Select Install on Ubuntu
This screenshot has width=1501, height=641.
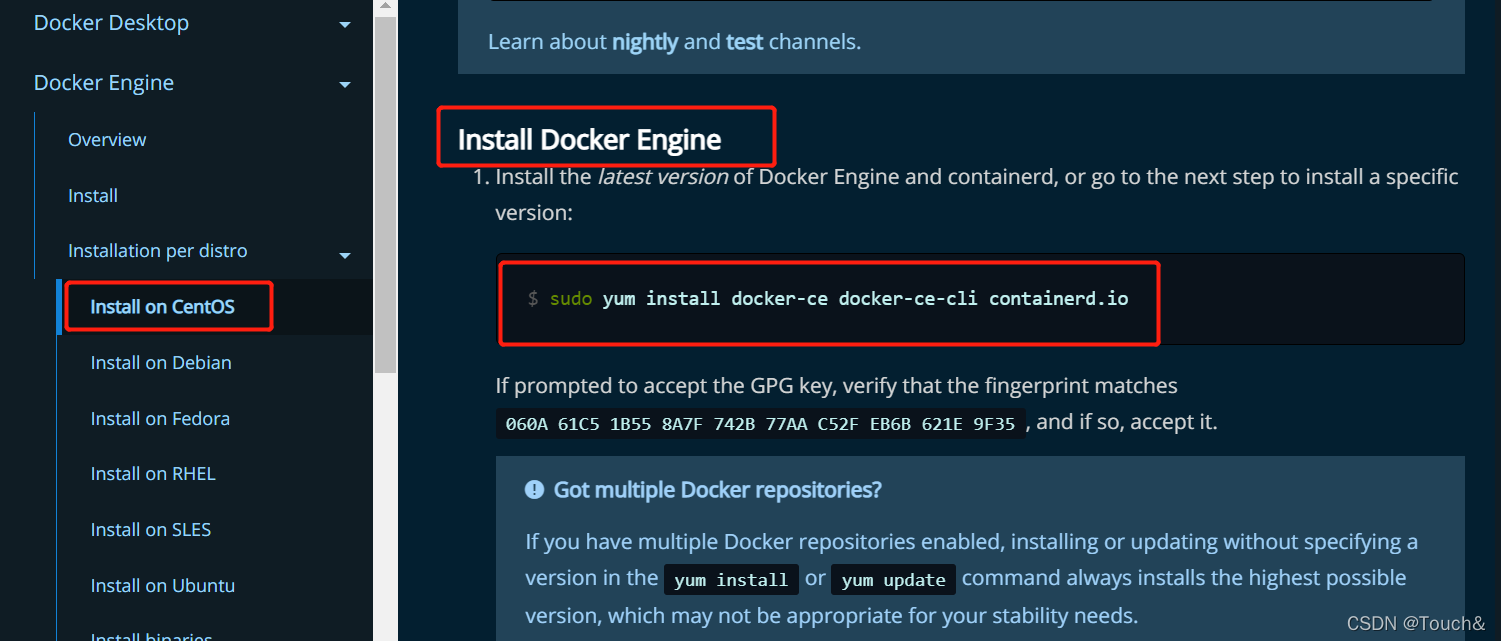point(163,586)
